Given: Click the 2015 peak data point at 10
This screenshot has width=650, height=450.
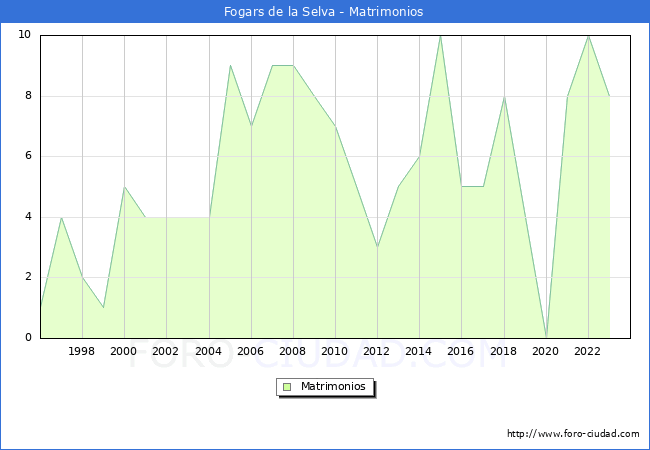Looking at the screenshot, I should [440, 36].
